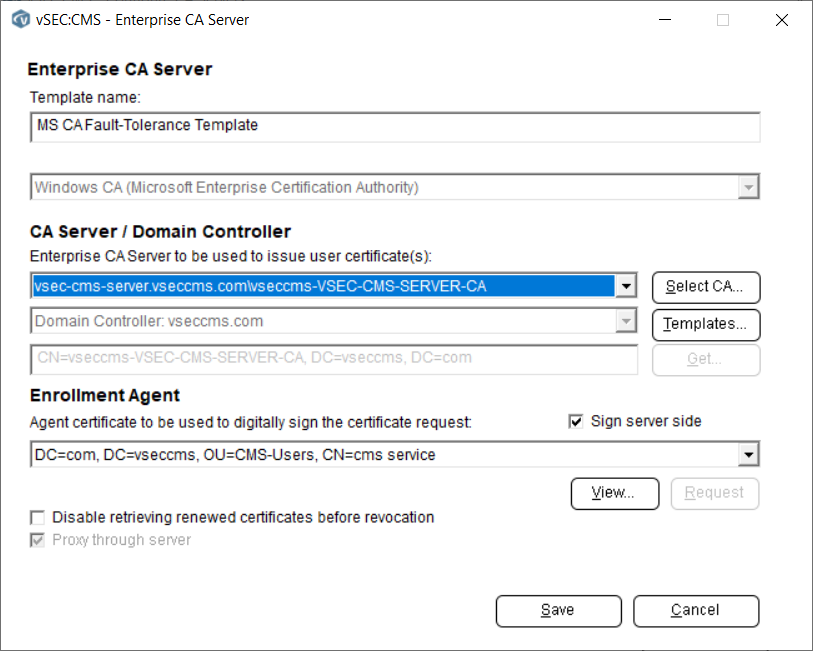Disable the Sign server side option
The width and height of the screenshot is (813, 651).
point(576,421)
